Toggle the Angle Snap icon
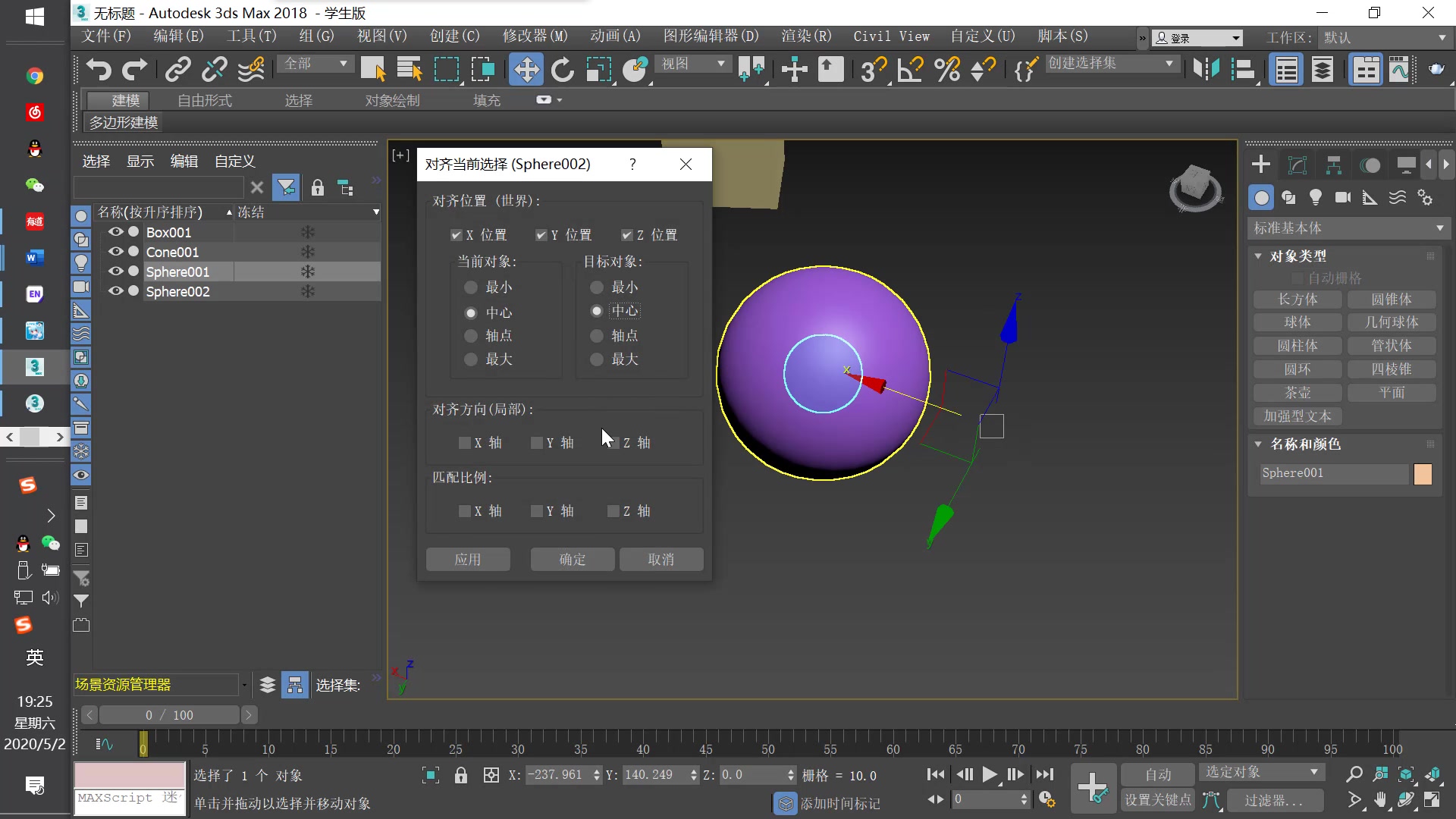 (x=910, y=70)
